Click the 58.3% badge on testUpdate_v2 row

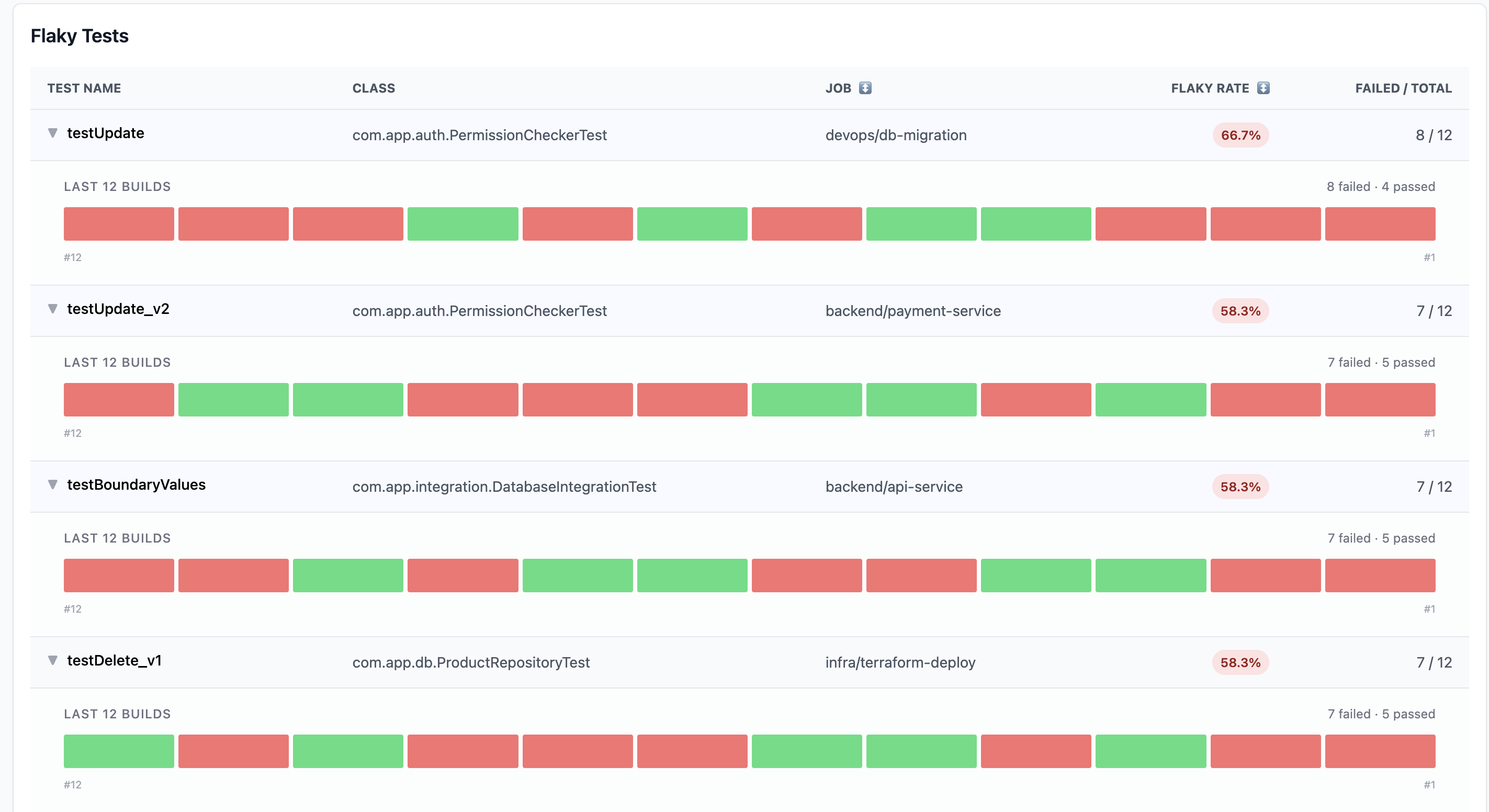point(1240,311)
